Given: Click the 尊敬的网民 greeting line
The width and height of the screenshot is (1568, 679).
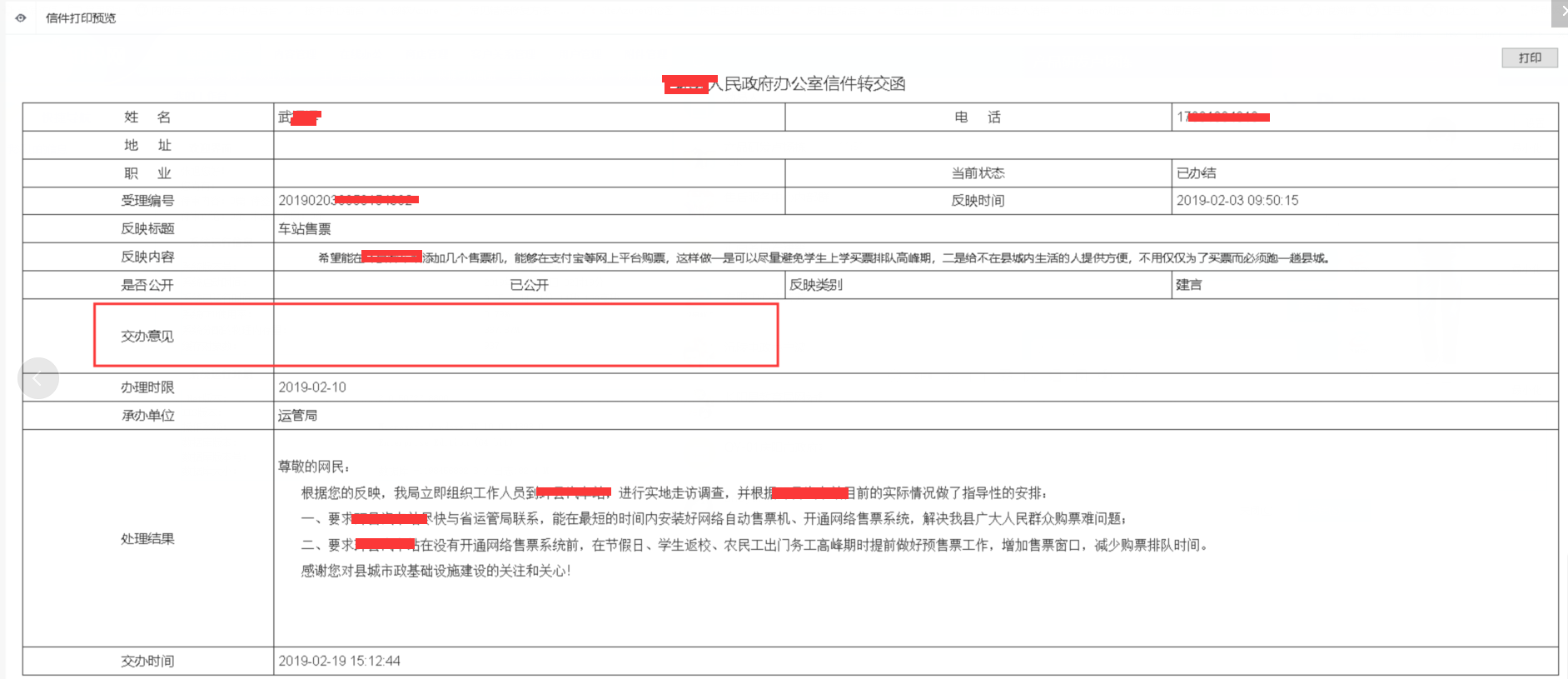Looking at the screenshot, I should click(x=314, y=467).
